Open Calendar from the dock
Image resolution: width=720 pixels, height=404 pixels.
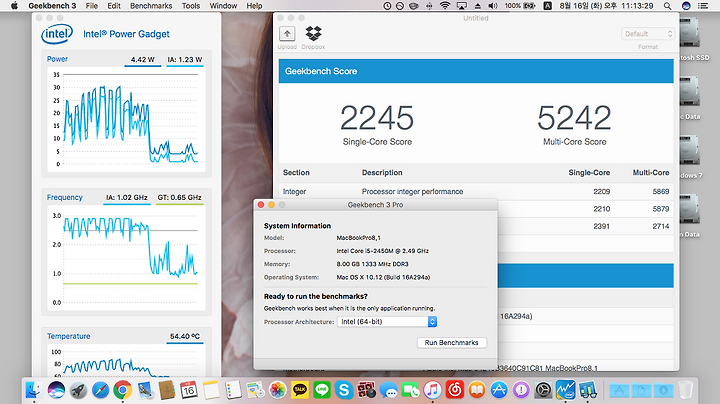(189, 390)
